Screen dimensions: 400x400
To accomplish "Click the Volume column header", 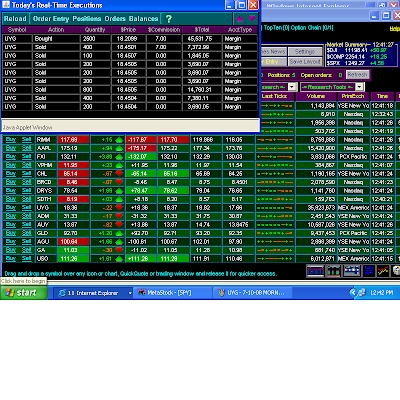I will click(x=316, y=96).
